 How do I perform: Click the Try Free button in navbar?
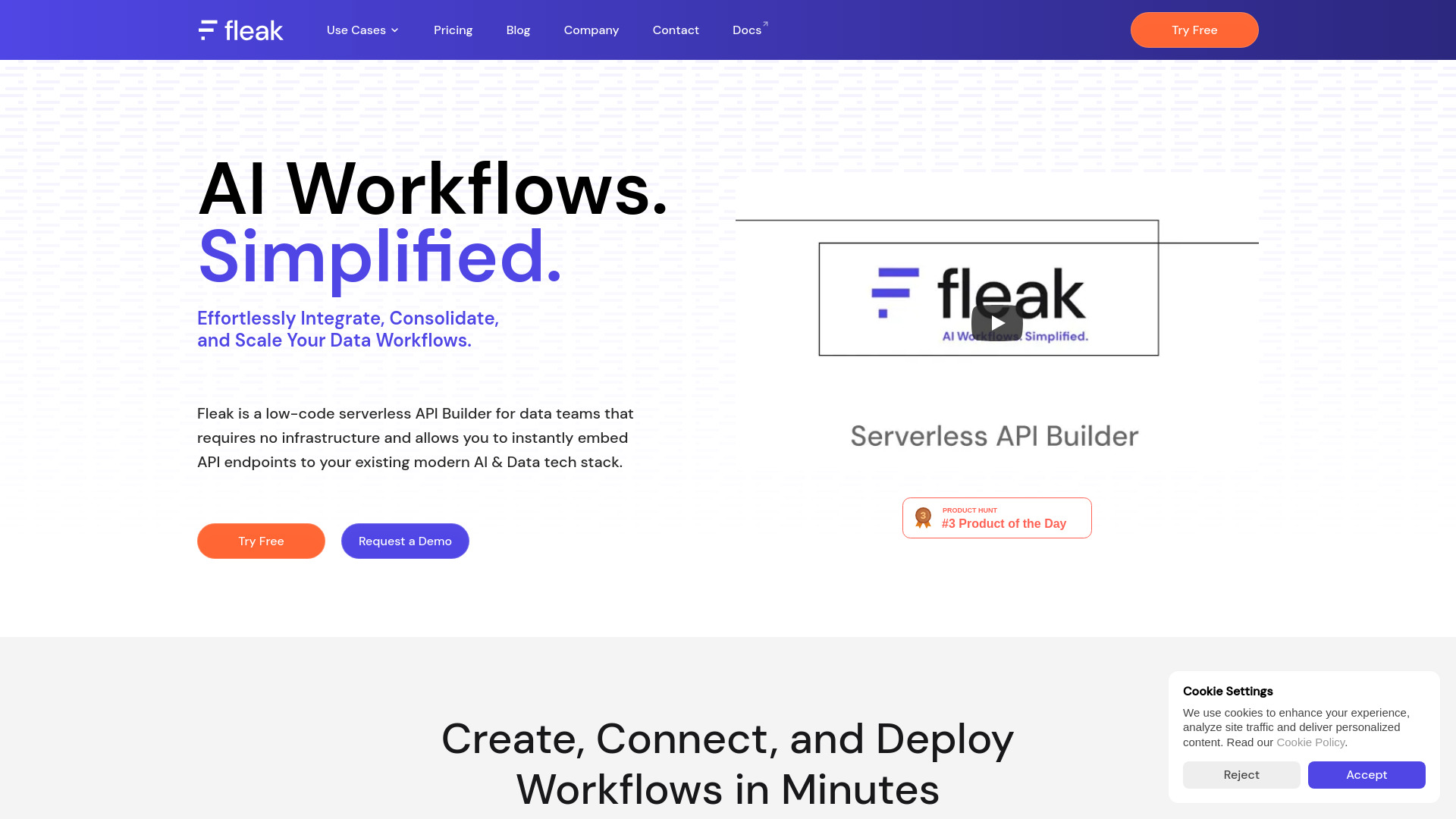pyautogui.click(x=1194, y=30)
